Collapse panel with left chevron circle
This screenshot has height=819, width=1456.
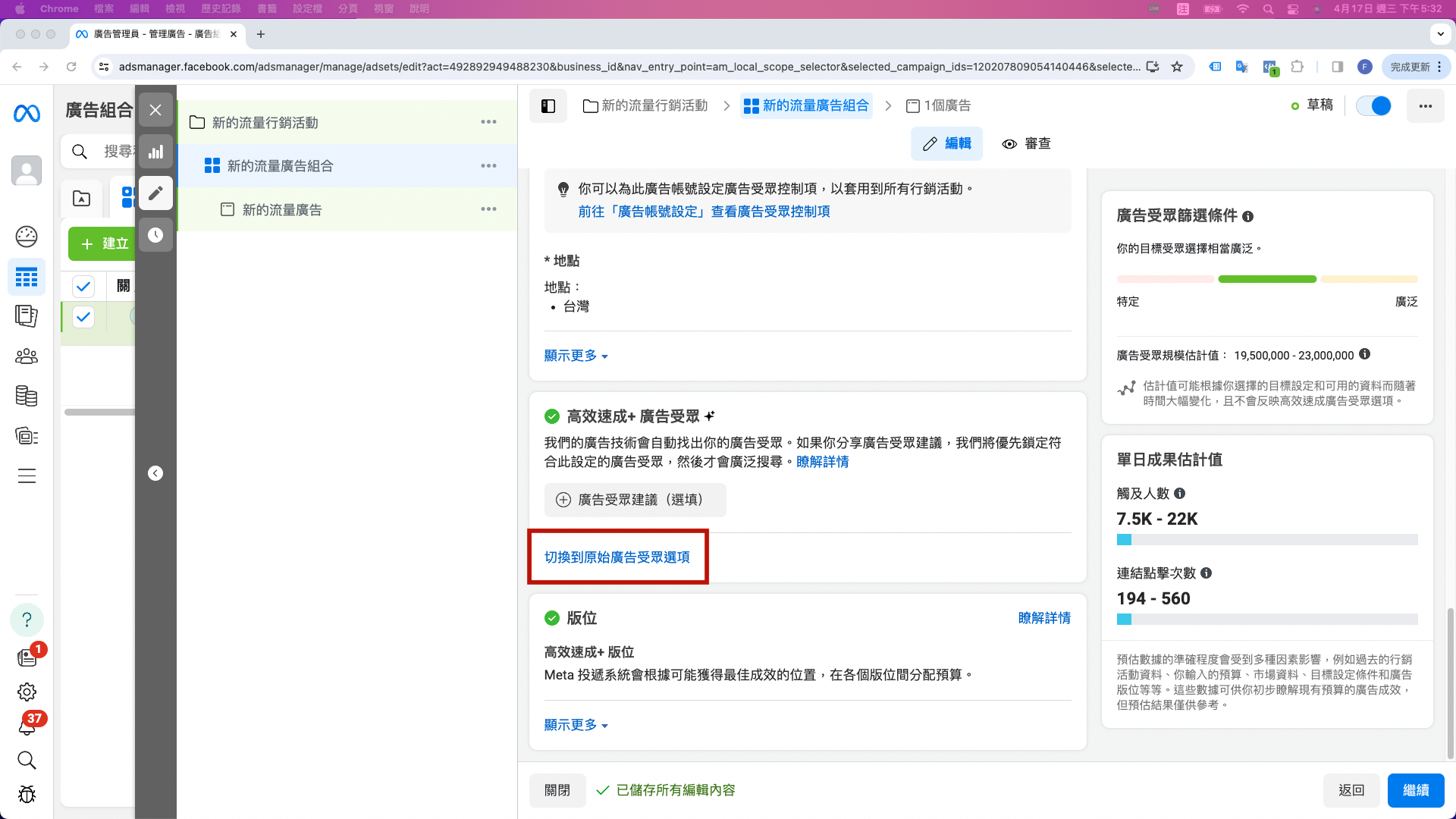[x=155, y=473]
